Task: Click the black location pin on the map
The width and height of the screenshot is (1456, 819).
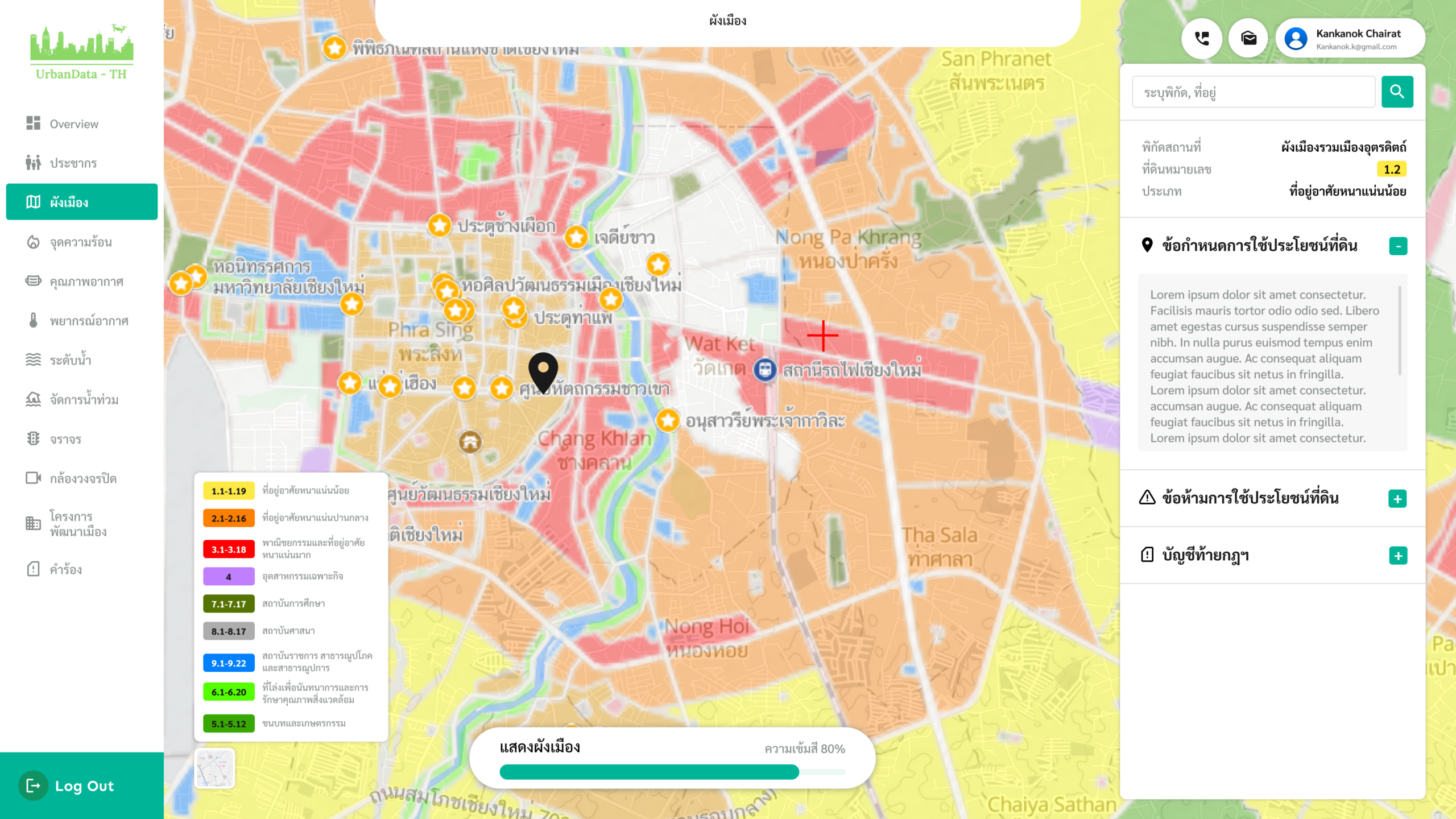Action: 543,371
